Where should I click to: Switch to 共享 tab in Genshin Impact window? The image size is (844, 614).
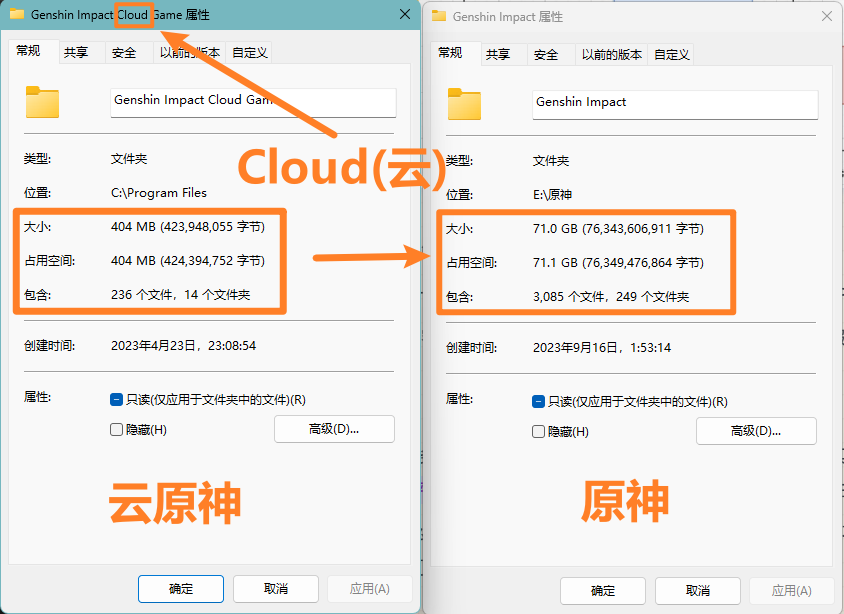click(x=504, y=55)
